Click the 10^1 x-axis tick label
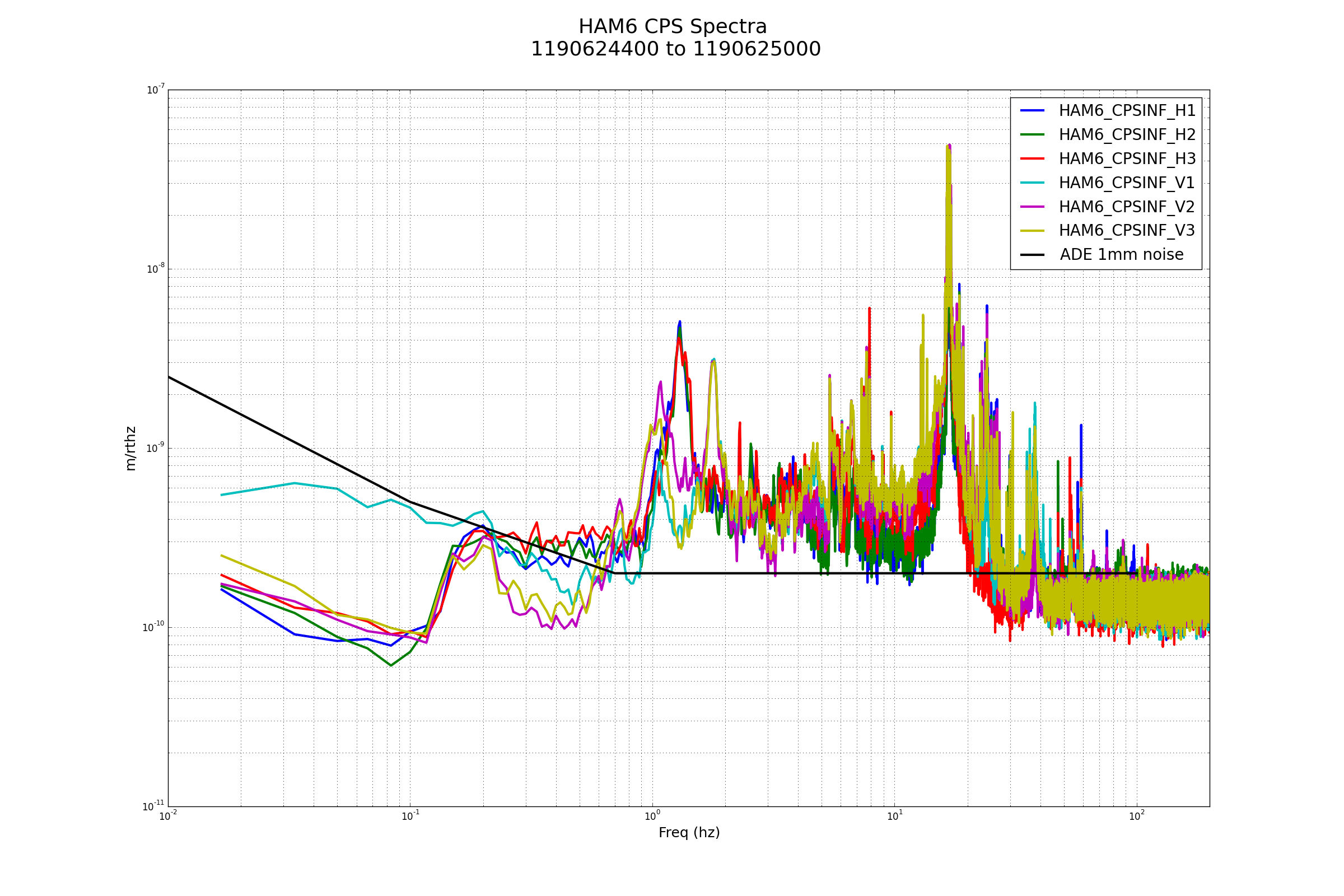The width and height of the screenshot is (1344, 896). (x=894, y=816)
